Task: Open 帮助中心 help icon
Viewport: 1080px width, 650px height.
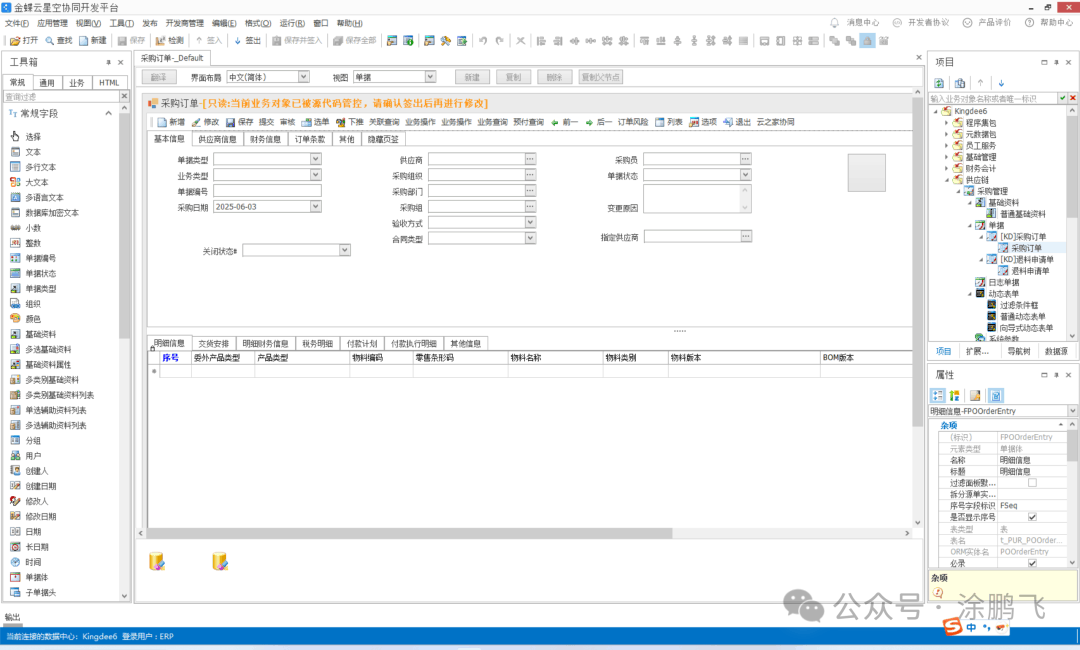Action: [x=1028, y=22]
